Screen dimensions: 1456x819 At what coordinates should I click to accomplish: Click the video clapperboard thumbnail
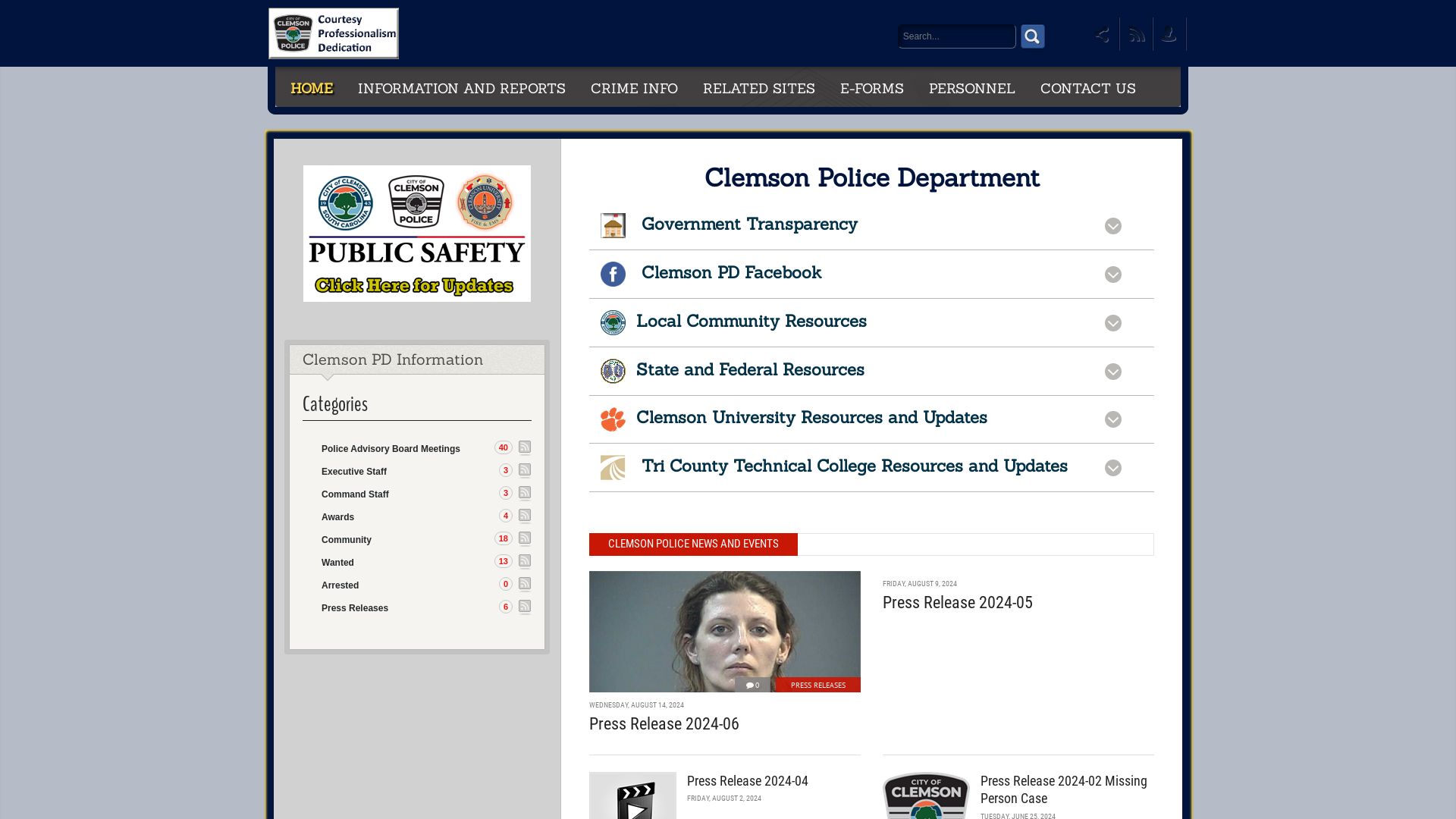pyautogui.click(x=632, y=795)
